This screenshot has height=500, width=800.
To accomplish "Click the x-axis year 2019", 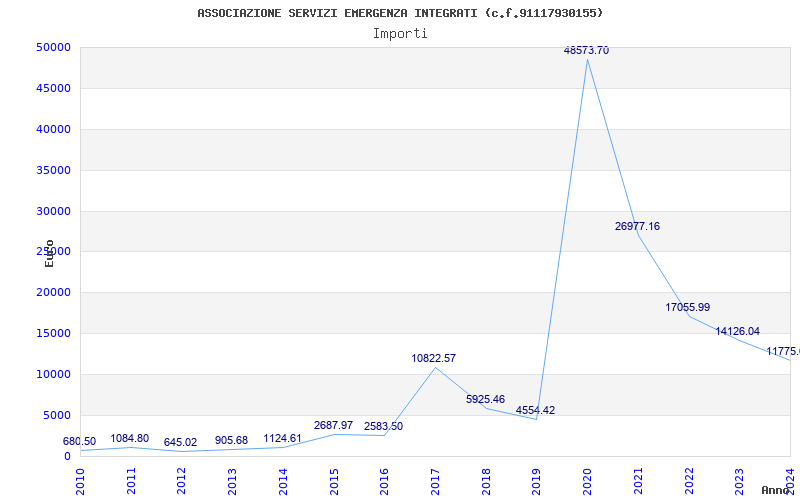I will [x=536, y=482].
